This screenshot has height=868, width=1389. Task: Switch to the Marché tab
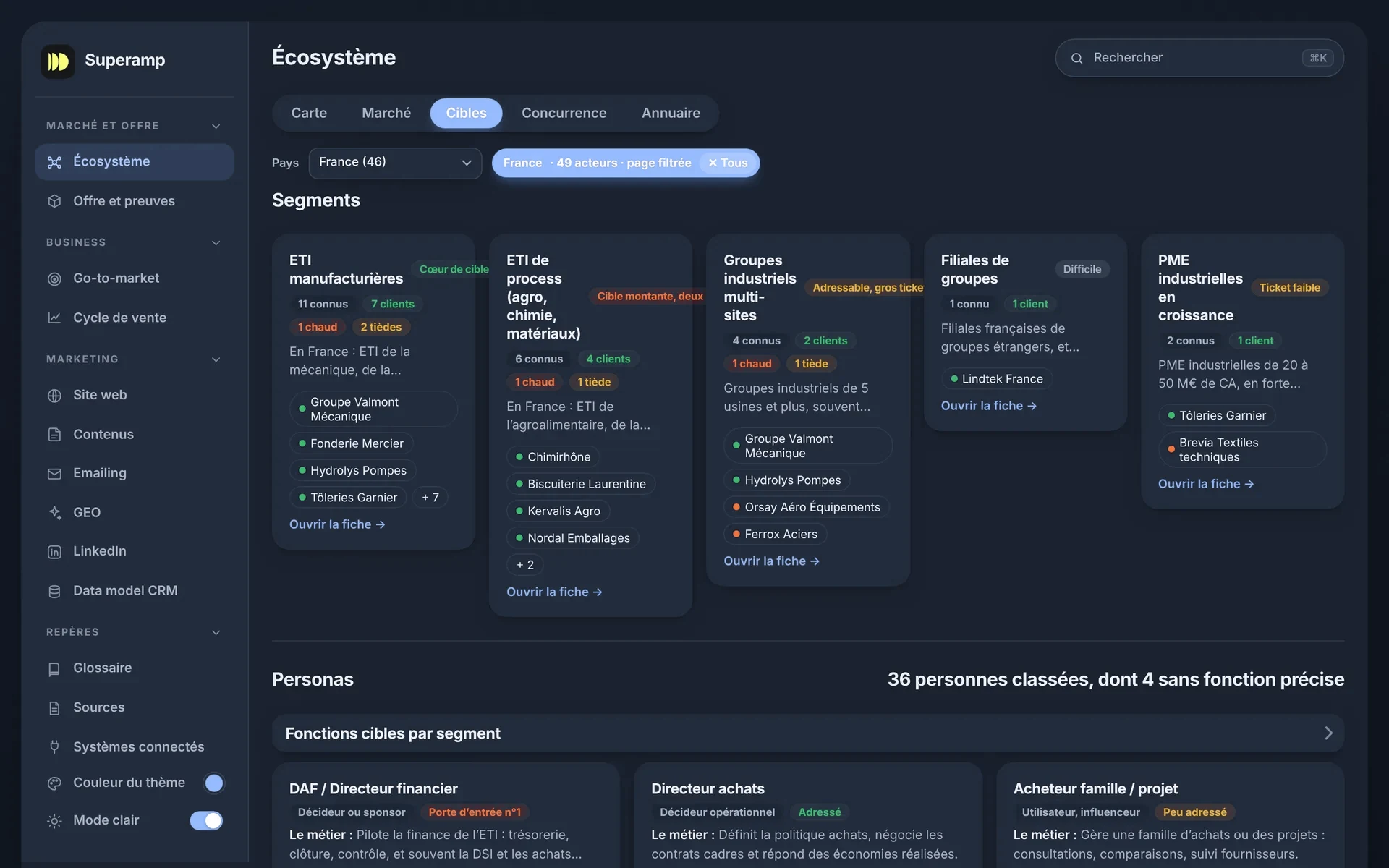click(386, 113)
